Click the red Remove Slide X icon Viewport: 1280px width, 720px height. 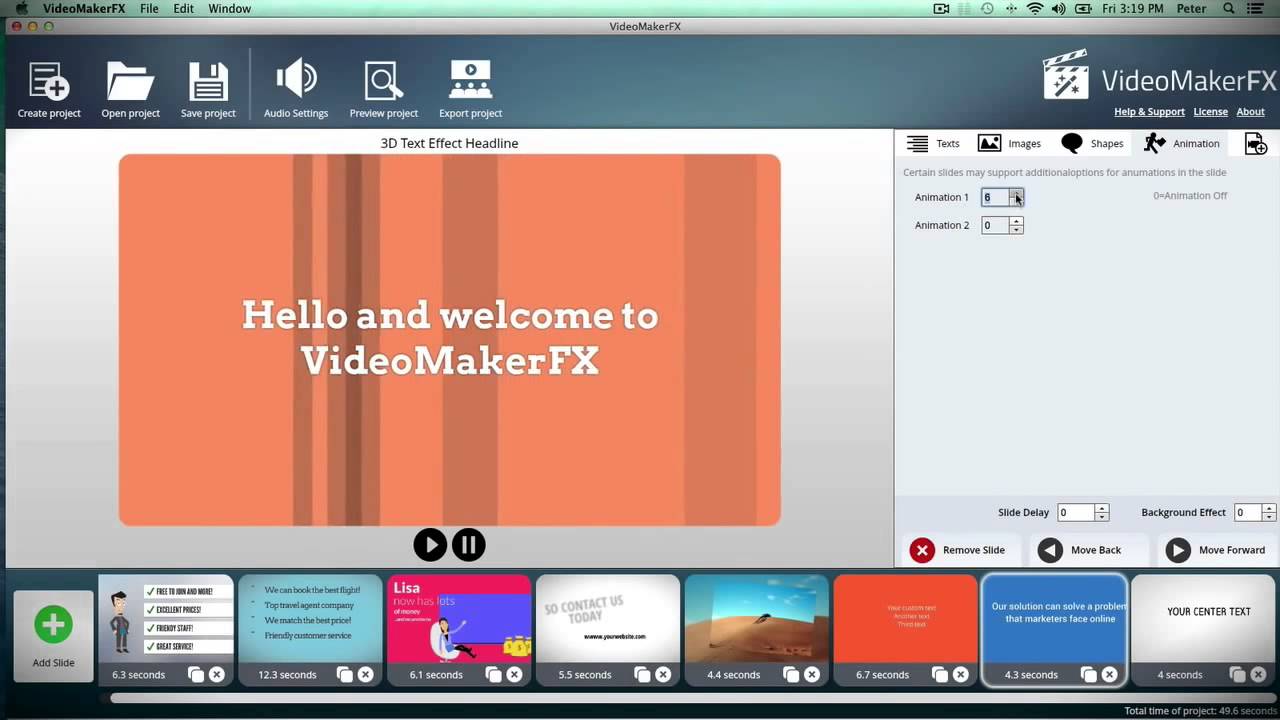pyautogui.click(x=922, y=550)
